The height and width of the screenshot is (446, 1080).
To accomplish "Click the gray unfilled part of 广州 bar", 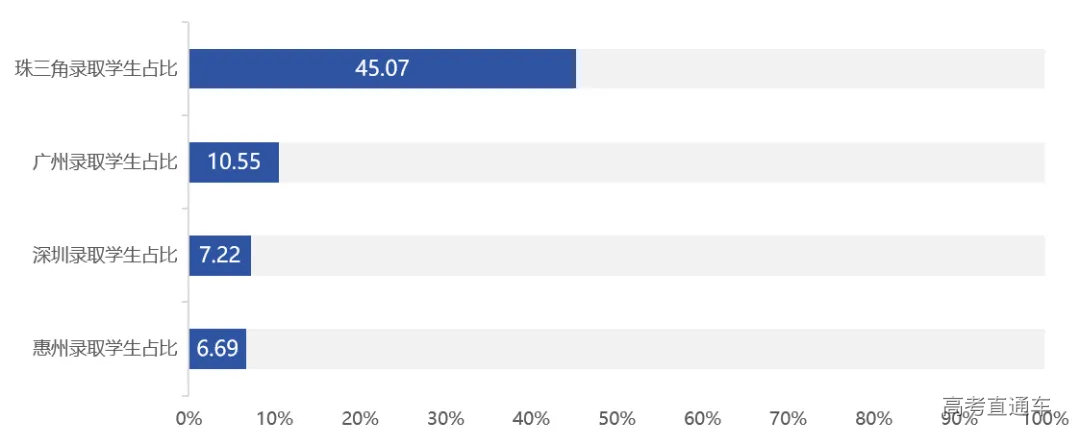I will 660,162.
